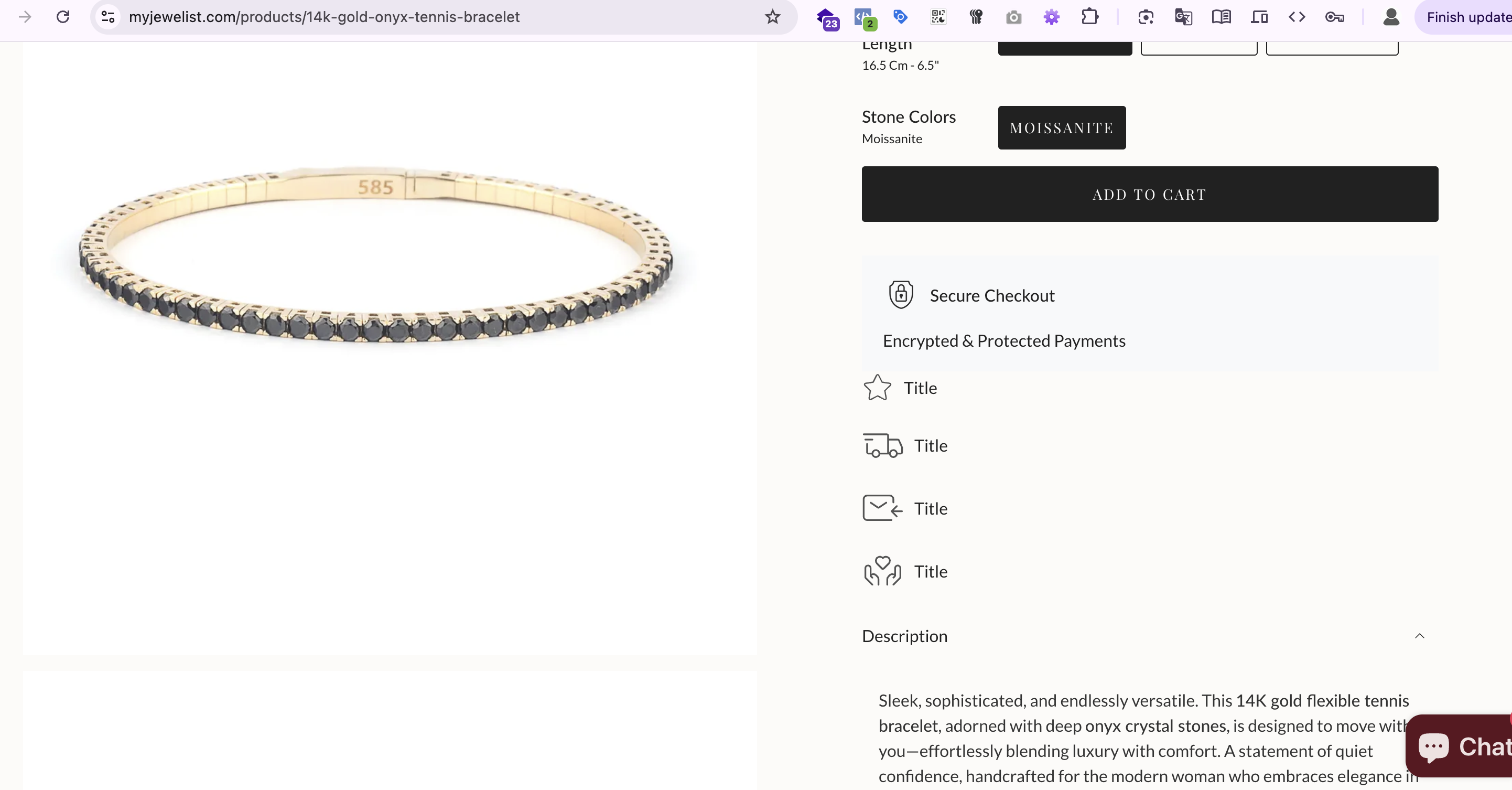Click the Description accordion heading
Image resolution: width=1512 pixels, height=790 pixels.
[x=904, y=636]
